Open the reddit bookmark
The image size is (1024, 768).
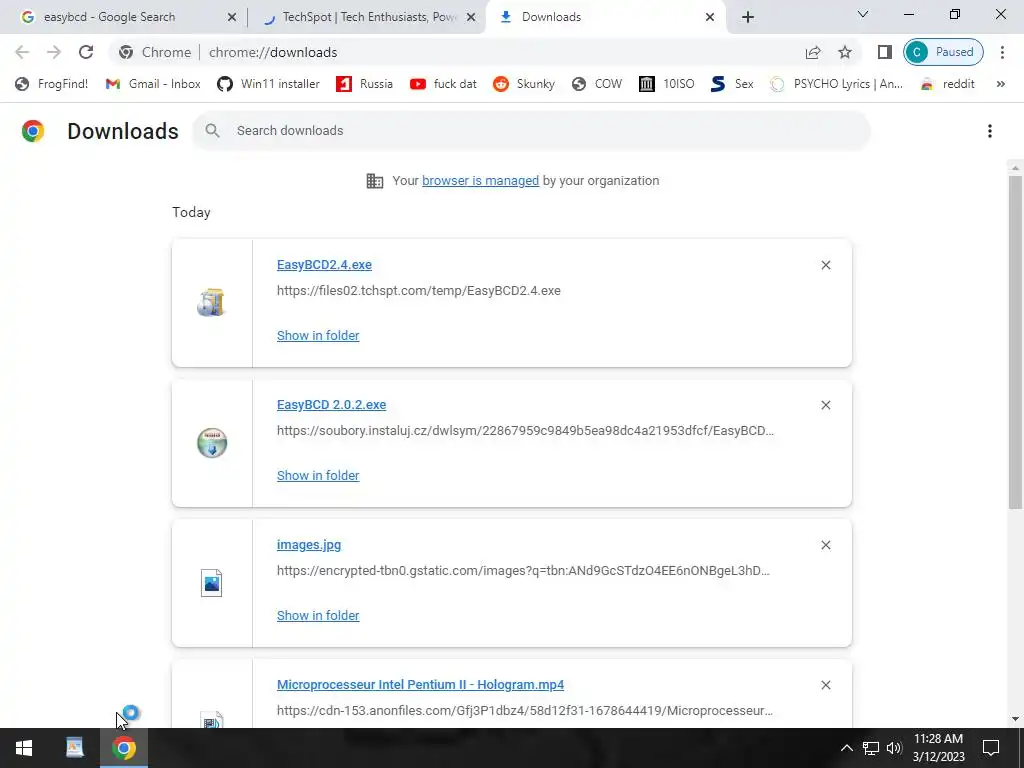point(948,84)
